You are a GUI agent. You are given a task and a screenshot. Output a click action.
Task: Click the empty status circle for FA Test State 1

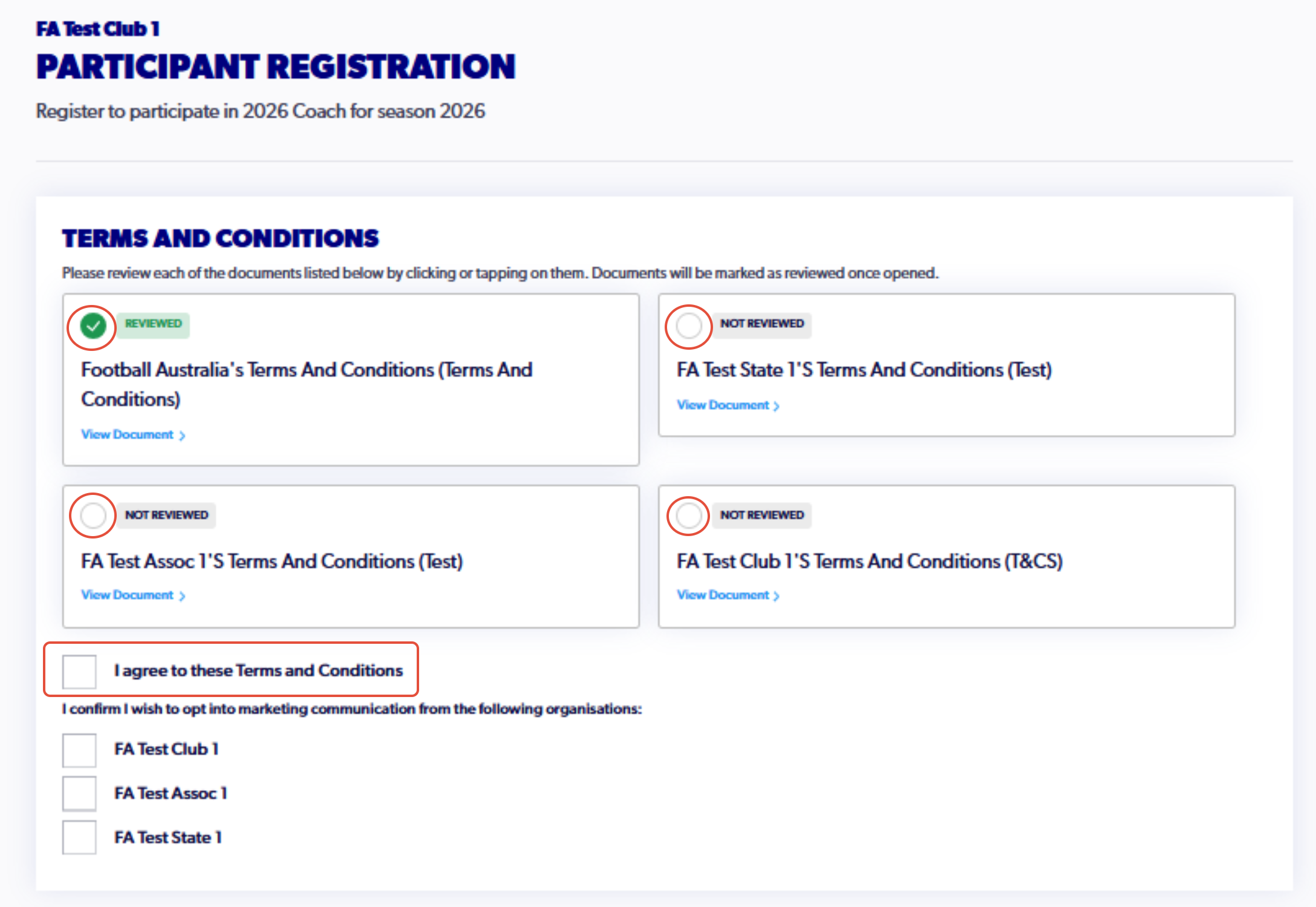[x=688, y=326]
